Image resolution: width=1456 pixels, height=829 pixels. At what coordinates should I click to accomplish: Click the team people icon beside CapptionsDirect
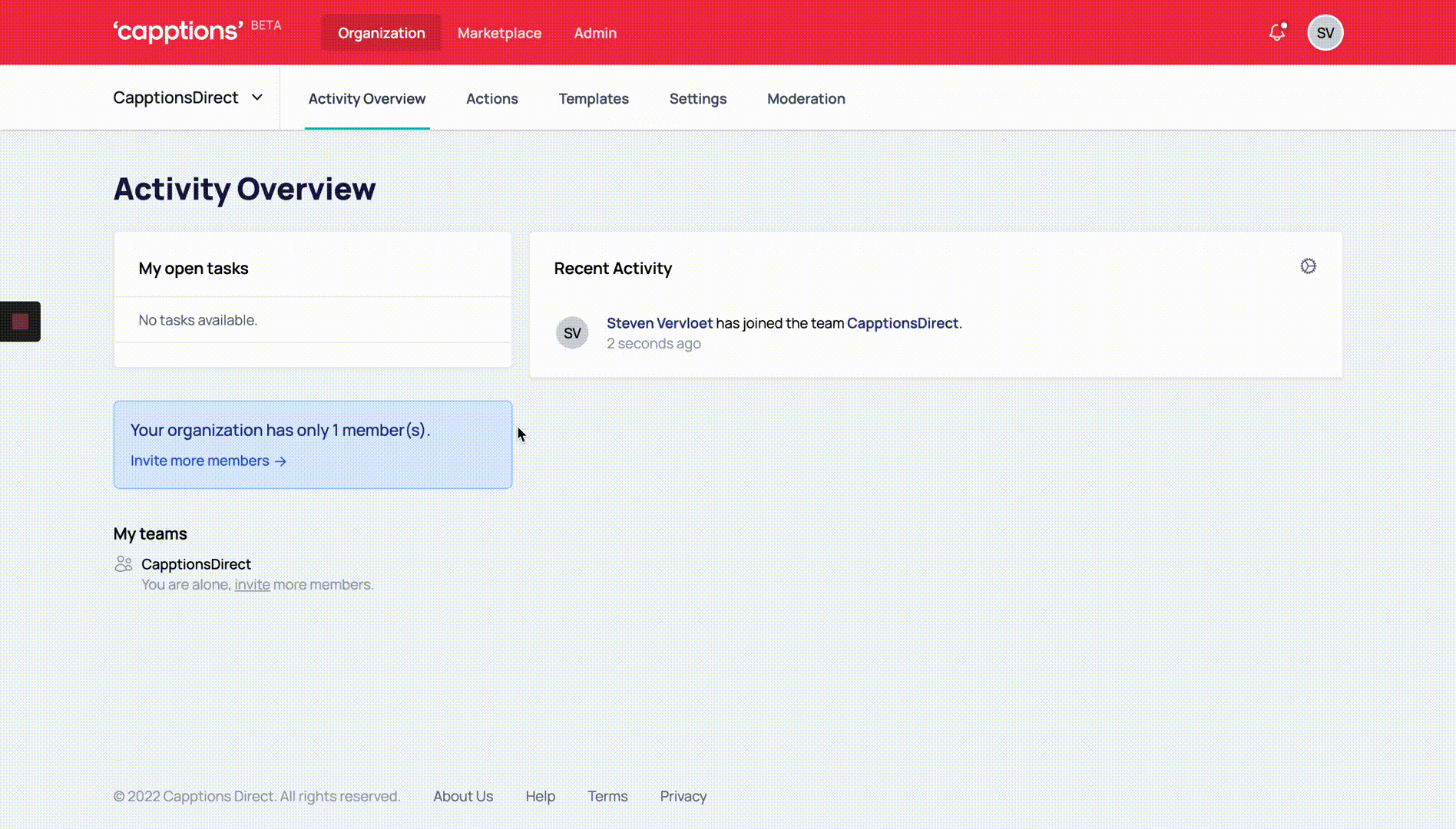[123, 564]
